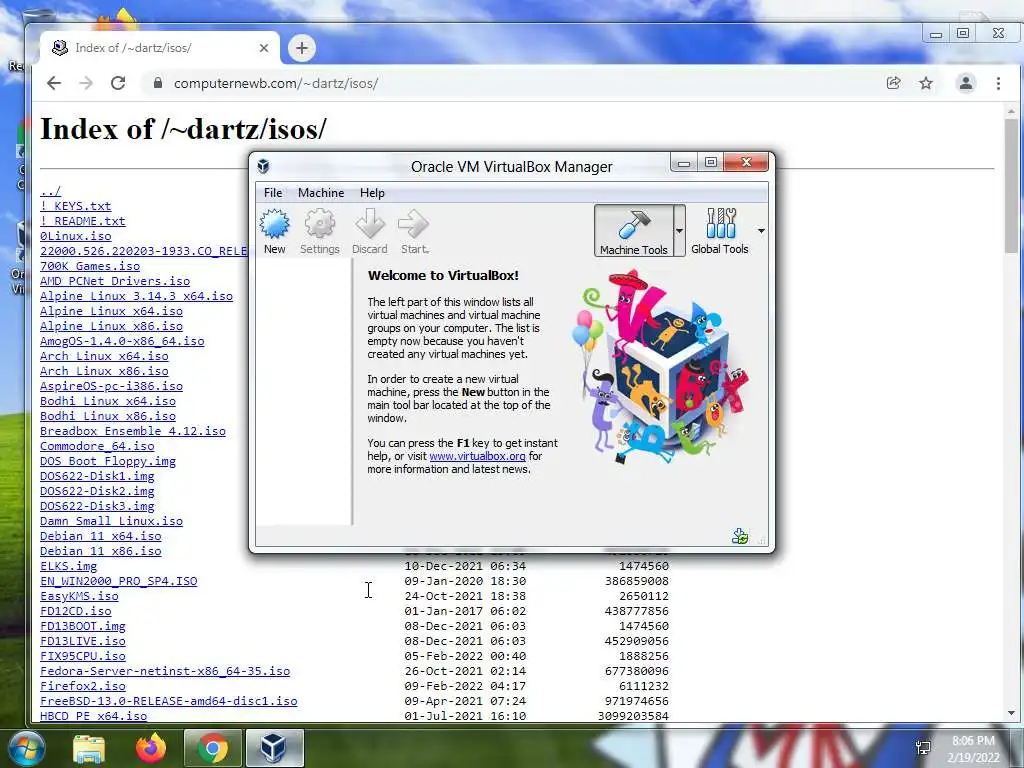Open the !_README.txt link

pyautogui.click(x=82, y=221)
